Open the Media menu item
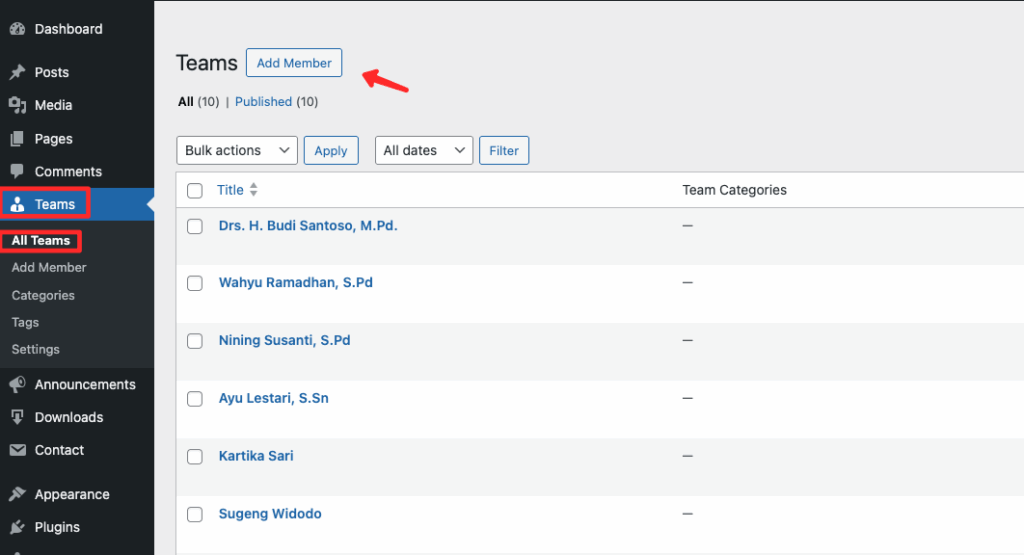 (x=54, y=105)
